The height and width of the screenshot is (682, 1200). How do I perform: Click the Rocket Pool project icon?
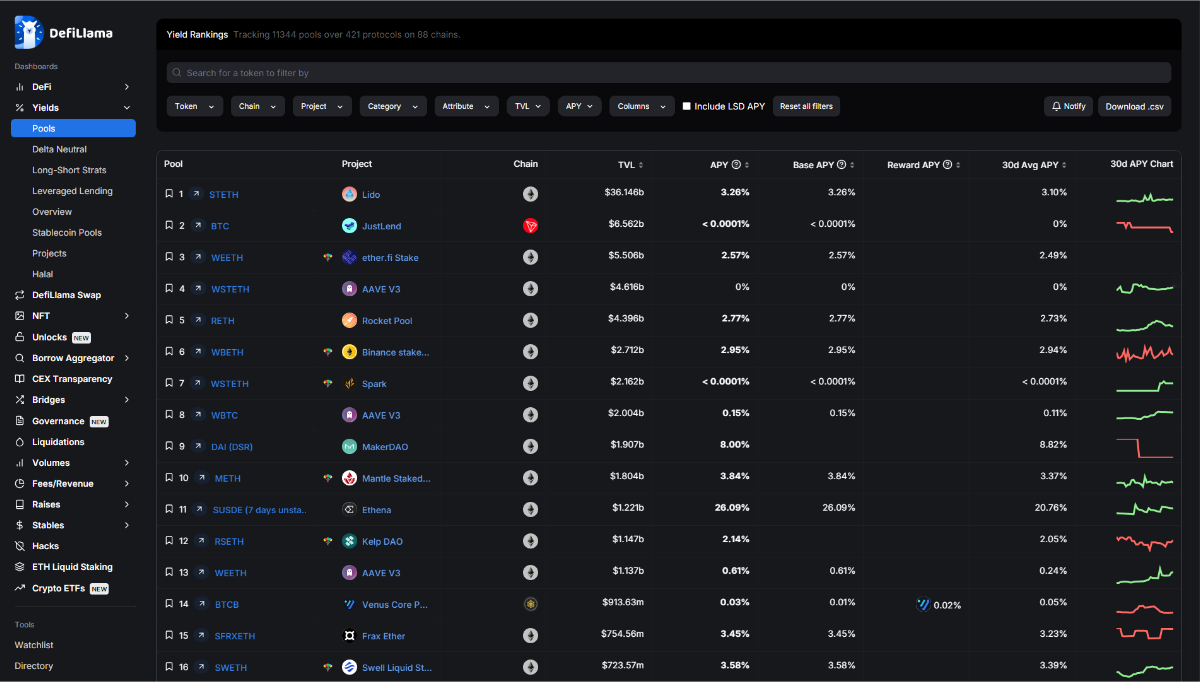(x=349, y=321)
